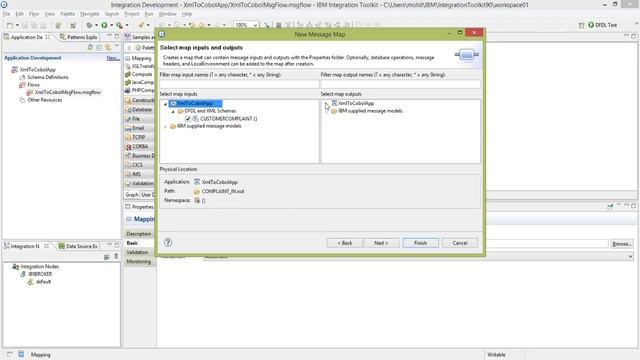Image resolution: width=640 pixels, height=360 pixels.
Task: Click the Filter map input names field
Action: (x=239, y=84)
